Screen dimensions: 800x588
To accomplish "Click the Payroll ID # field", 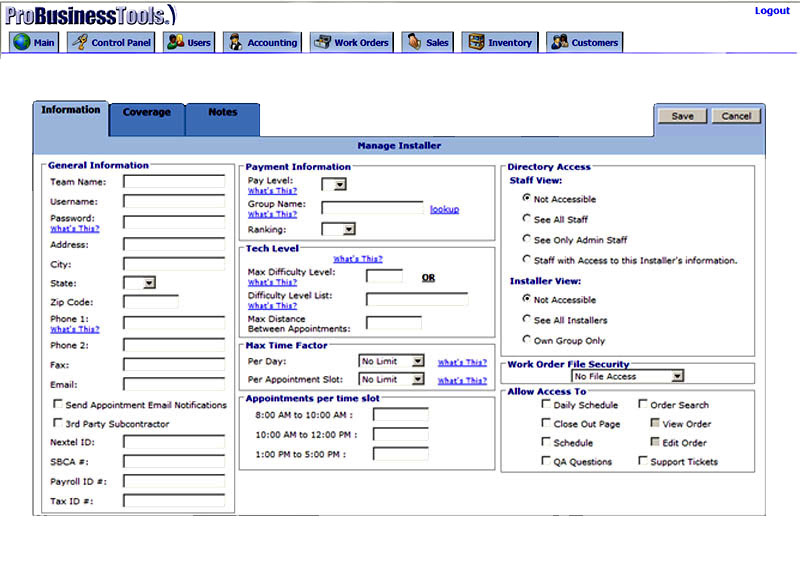I will [174, 481].
